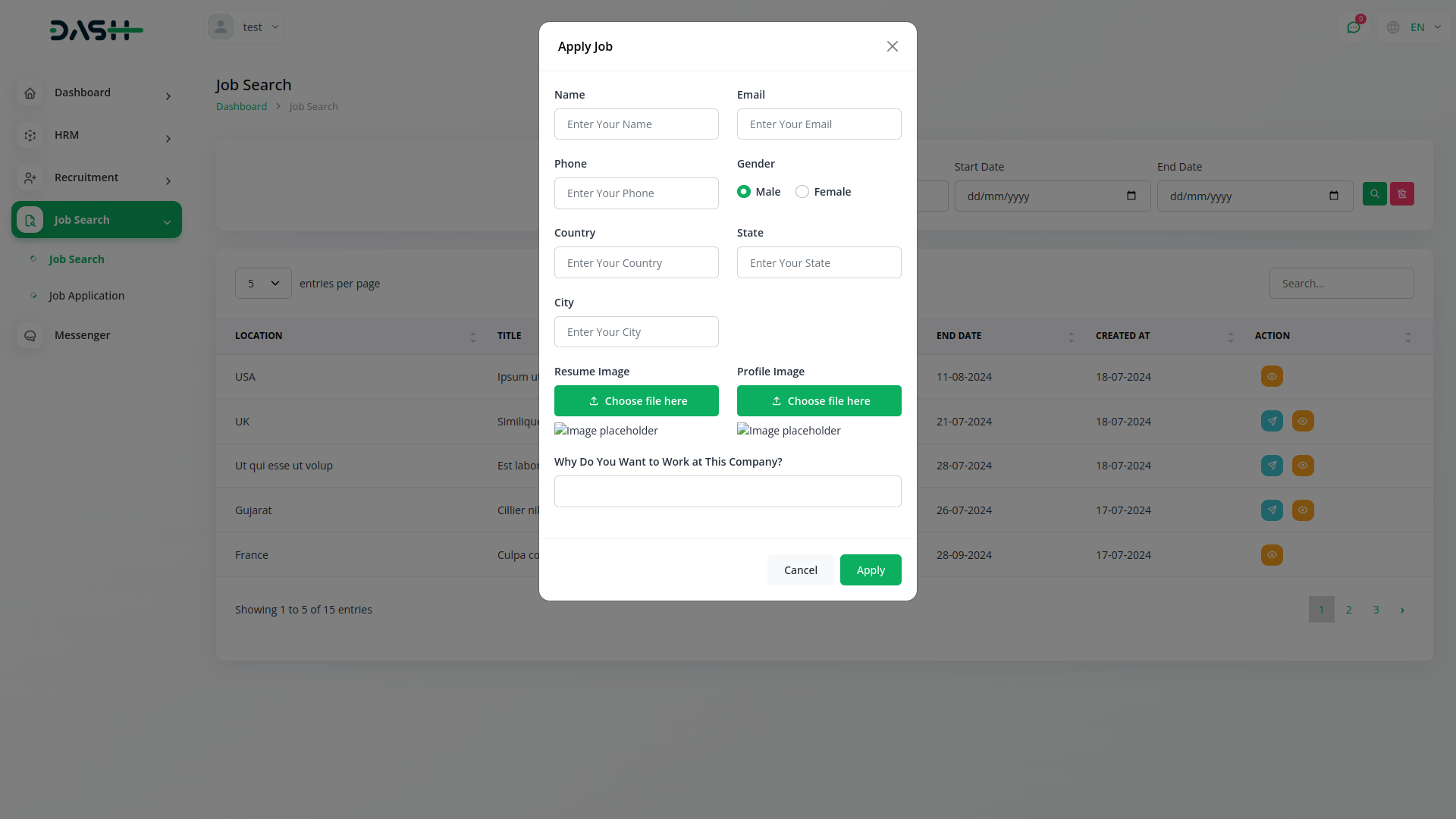Open the EN language dropdown
Screen dimensions: 1456x819
[1416, 27]
